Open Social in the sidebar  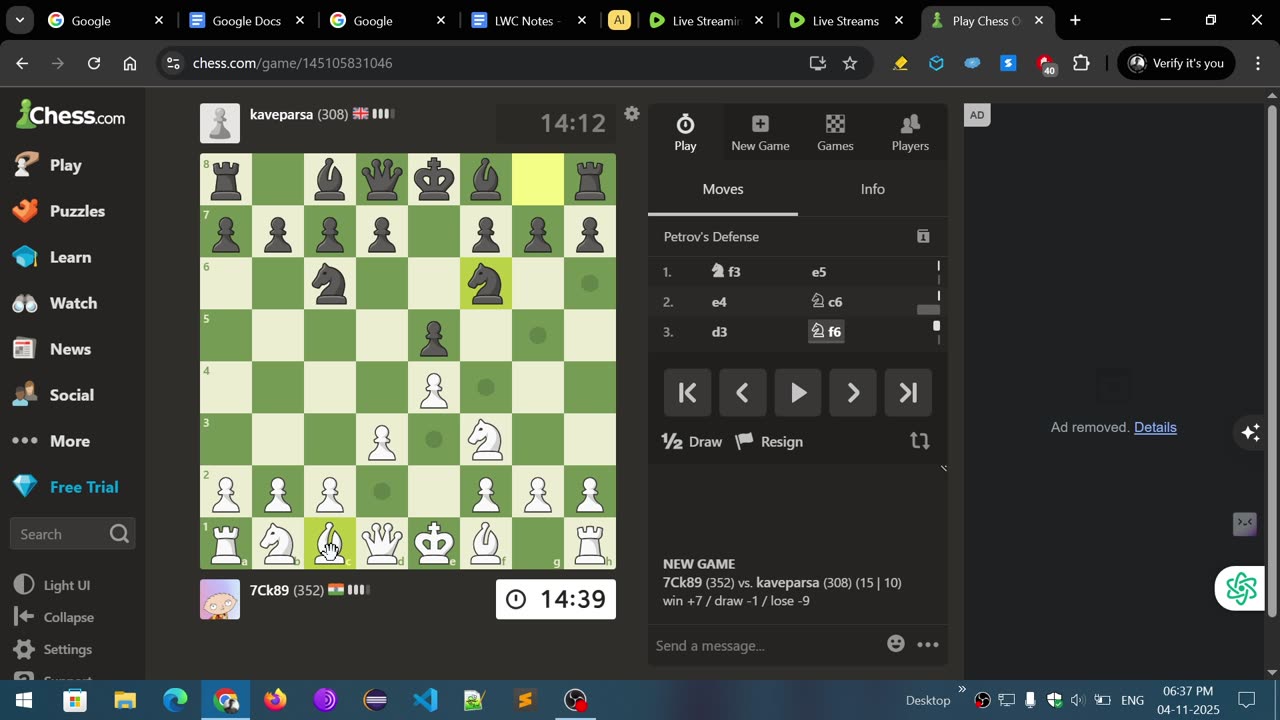tap(72, 395)
